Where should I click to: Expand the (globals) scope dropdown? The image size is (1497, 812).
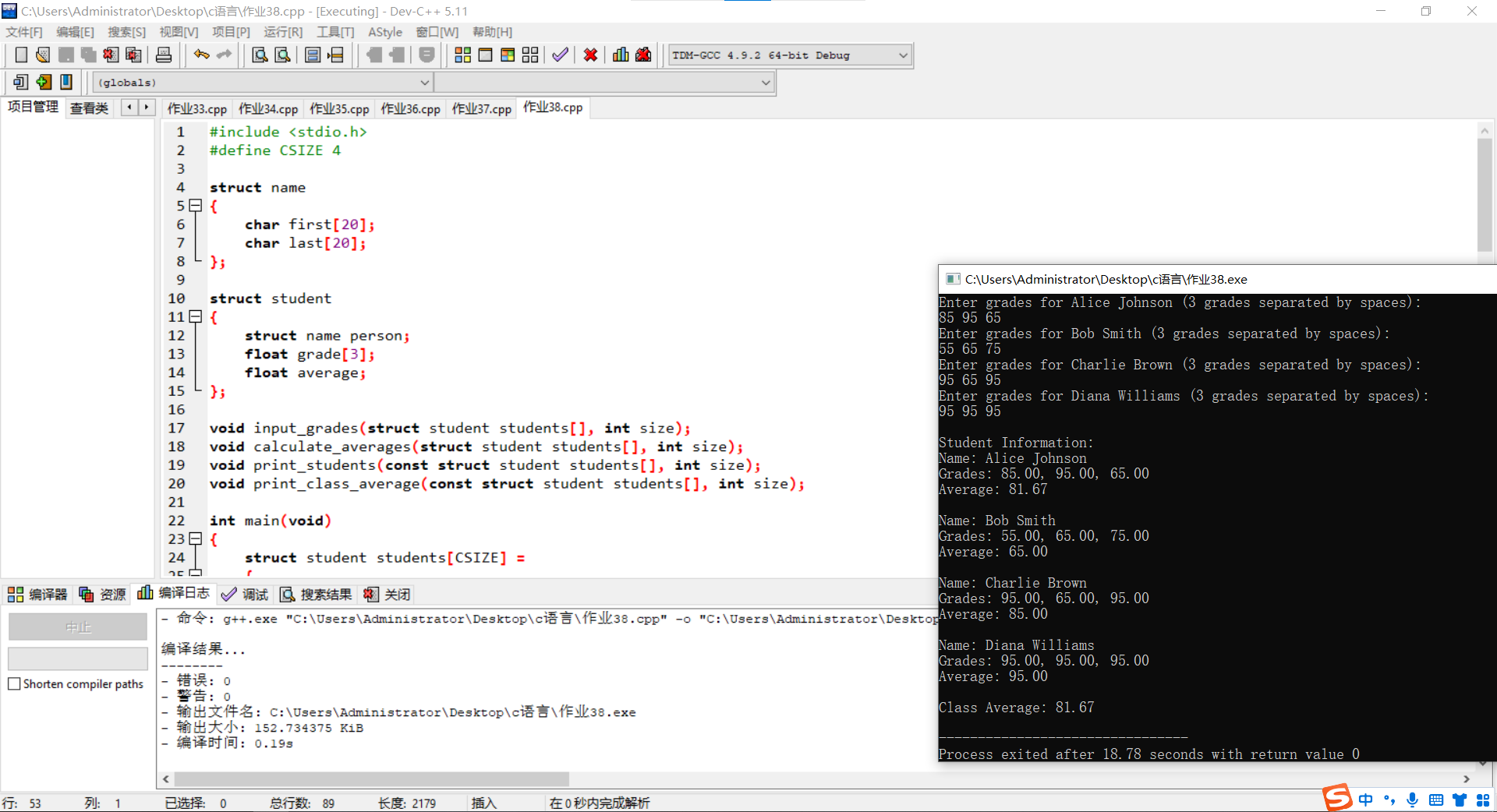click(424, 83)
